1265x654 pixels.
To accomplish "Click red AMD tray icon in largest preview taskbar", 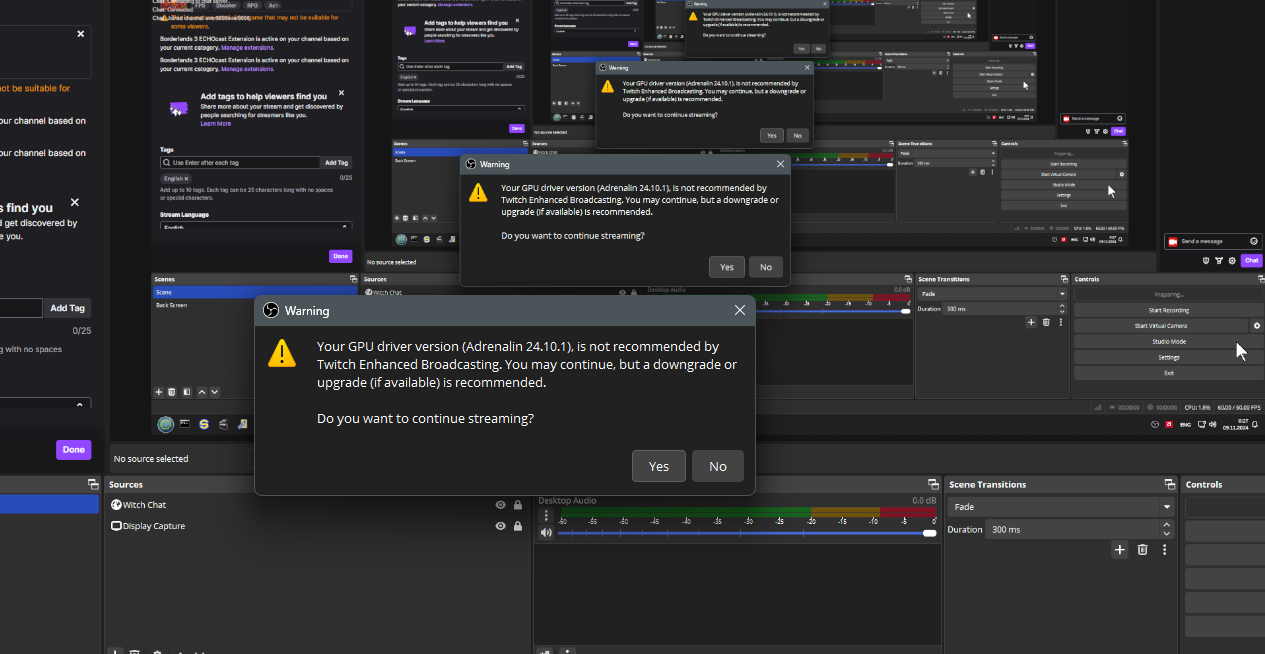I will [x=1168, y=424].
